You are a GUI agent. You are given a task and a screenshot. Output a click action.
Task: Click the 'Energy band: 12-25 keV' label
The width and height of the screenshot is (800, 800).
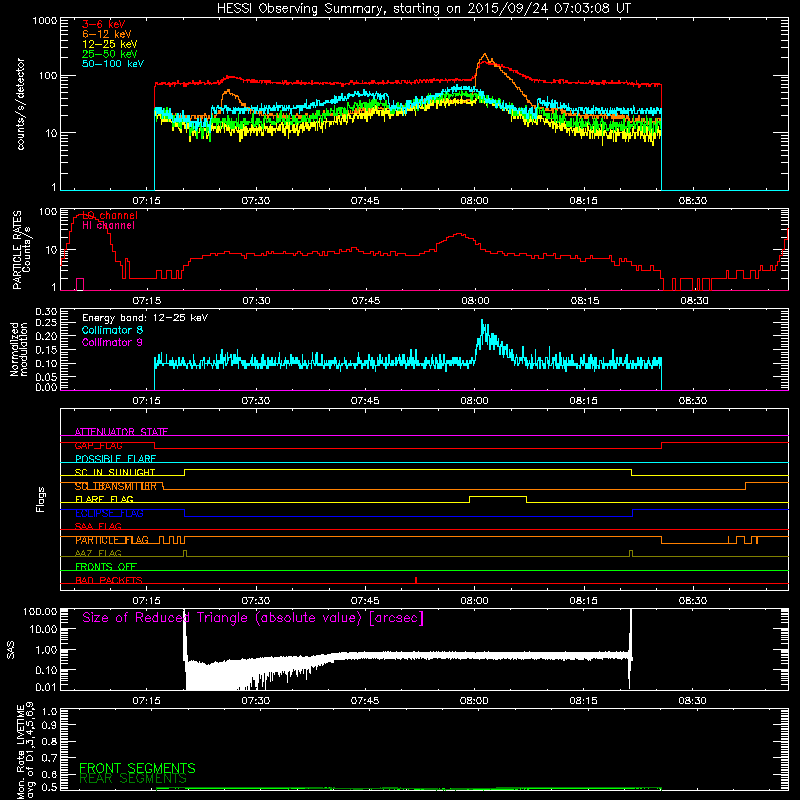145,318
